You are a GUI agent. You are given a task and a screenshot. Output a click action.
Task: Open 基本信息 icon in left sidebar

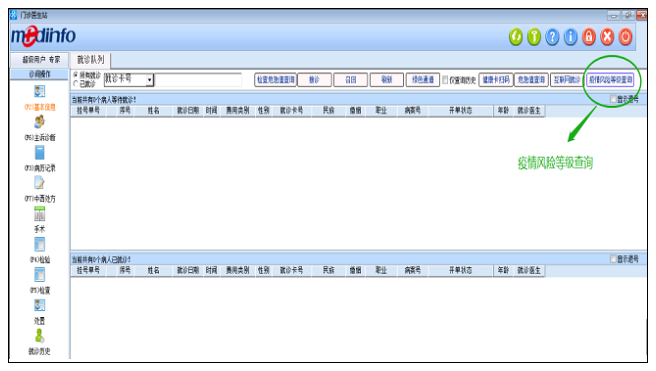[40, 91]
